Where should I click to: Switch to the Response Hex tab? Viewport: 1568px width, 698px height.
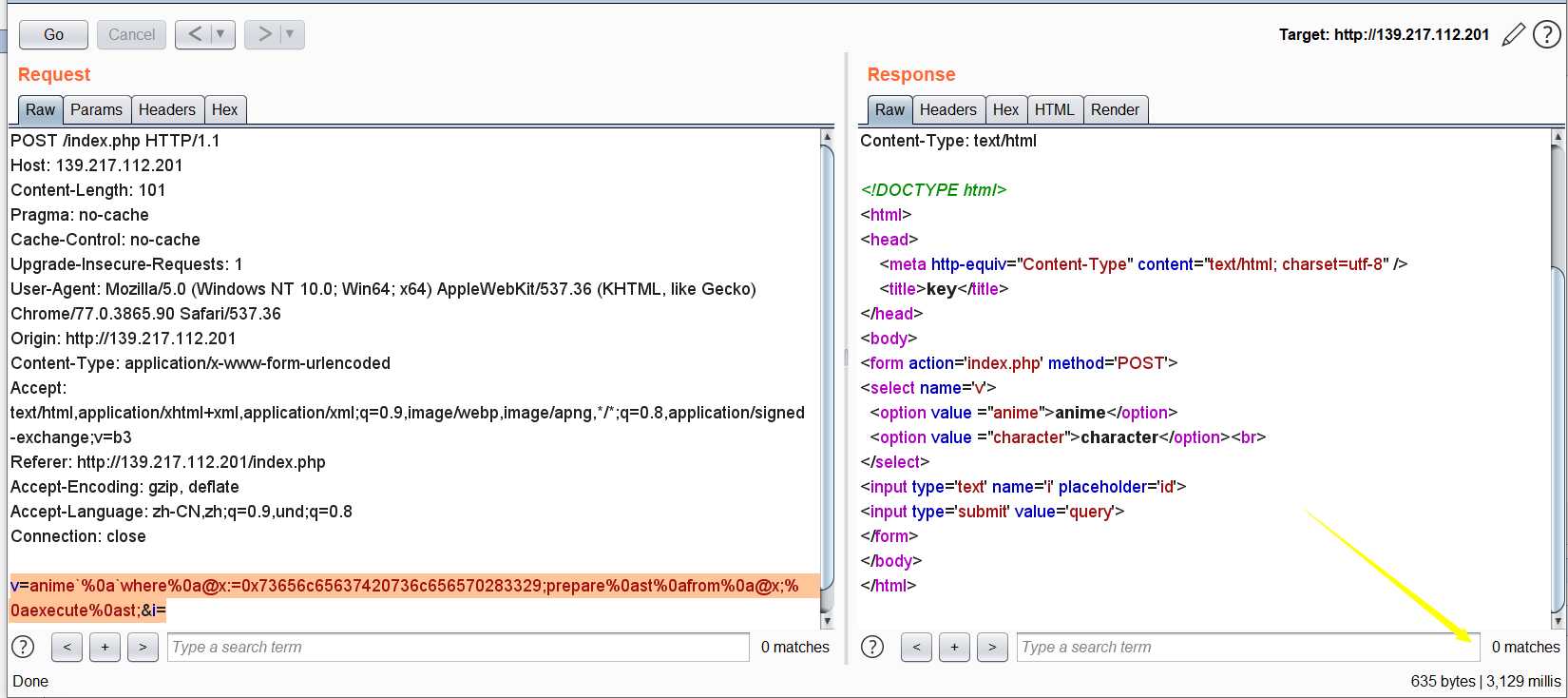[x=1005, y=110]
